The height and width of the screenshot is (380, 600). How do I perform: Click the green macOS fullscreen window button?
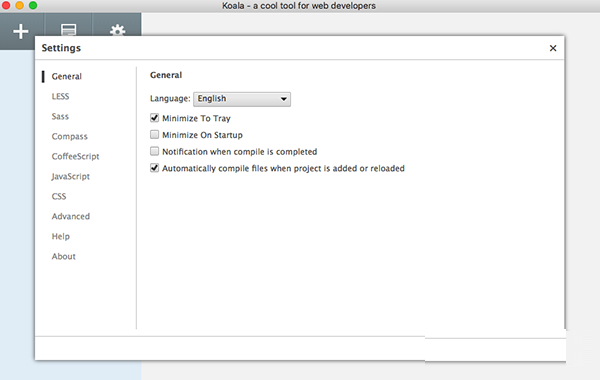[x=33, y=5]
